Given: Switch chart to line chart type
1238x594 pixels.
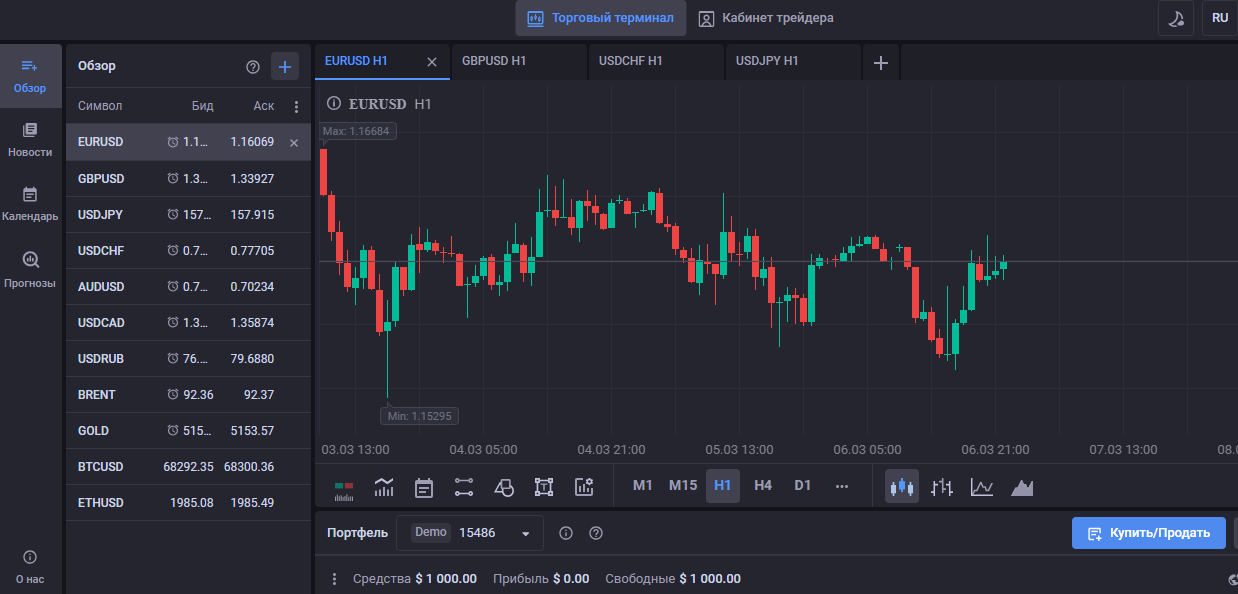Looking at the screenshot, I should click(982, 487).
